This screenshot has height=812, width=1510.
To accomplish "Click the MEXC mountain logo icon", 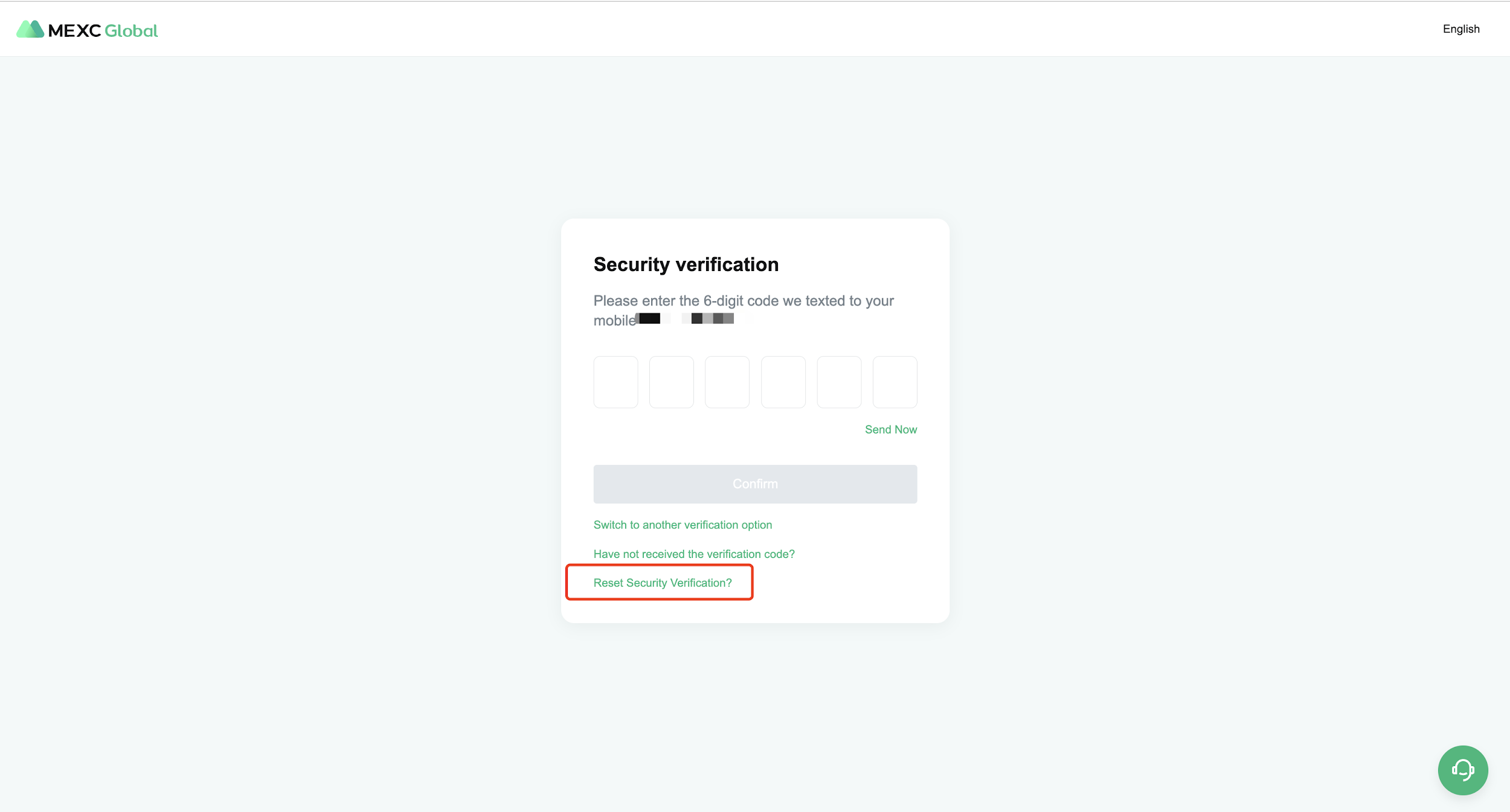I will click(30, 30).
